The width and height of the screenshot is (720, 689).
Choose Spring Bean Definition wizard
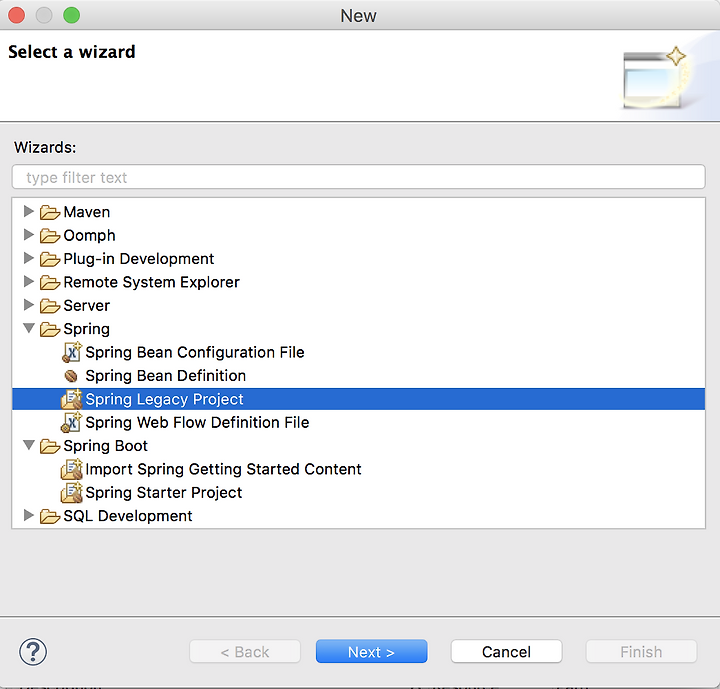click(166, 376)
